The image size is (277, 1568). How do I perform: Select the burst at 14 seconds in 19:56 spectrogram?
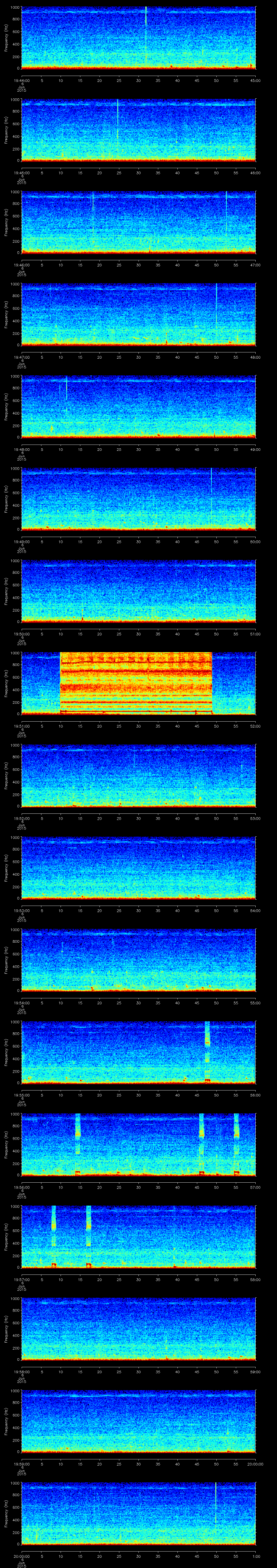click(x=78, y=1144)
